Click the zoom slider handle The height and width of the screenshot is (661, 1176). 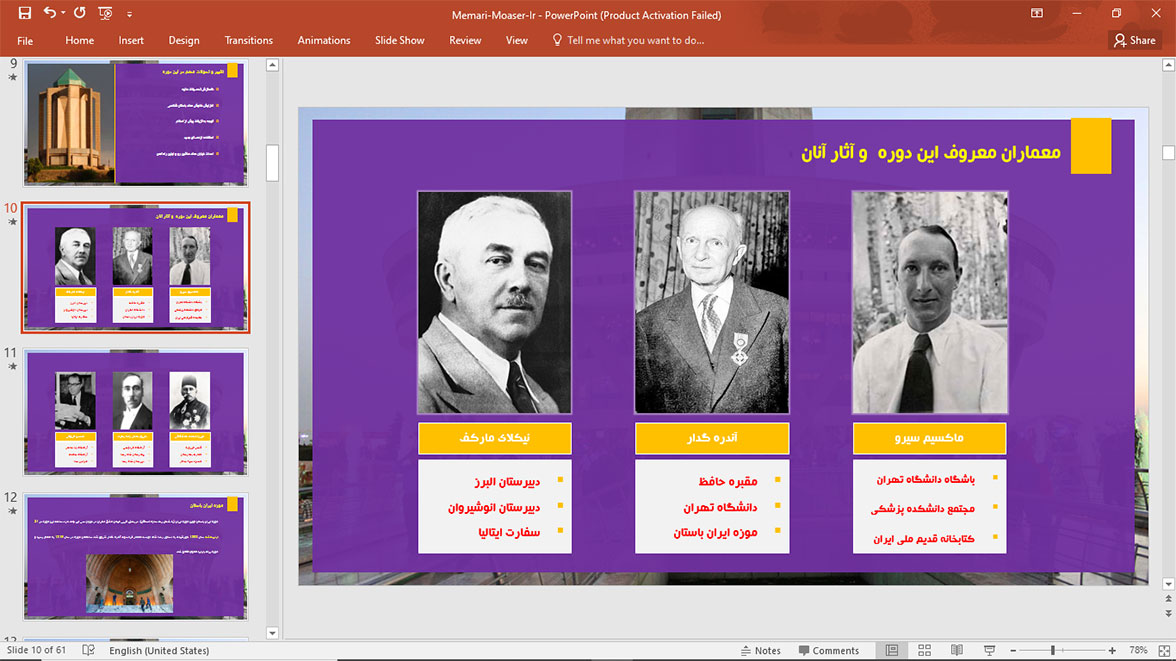(x=1052, y=650)
